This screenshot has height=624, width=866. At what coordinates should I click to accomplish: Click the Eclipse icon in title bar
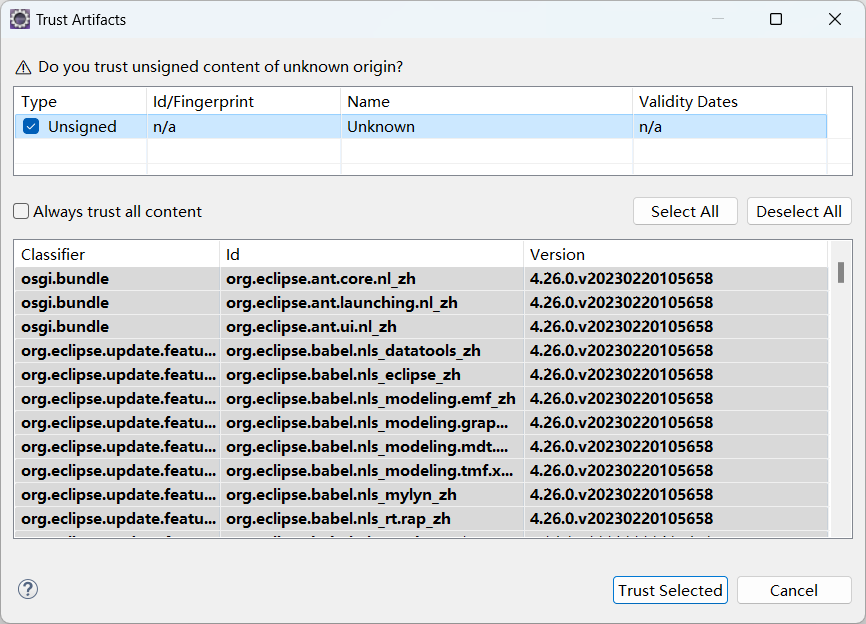pyautogui.click(x=20, y=19)
